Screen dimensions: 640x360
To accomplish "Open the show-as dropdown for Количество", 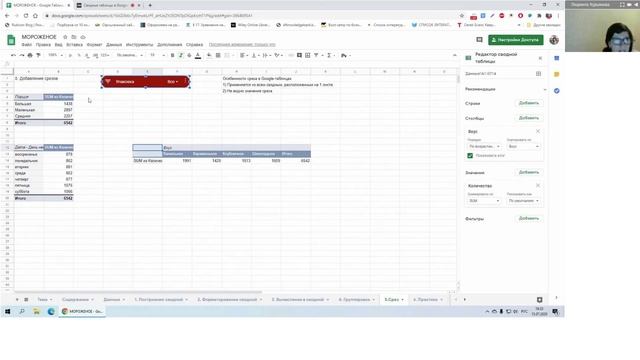I will tap(523, 201).
